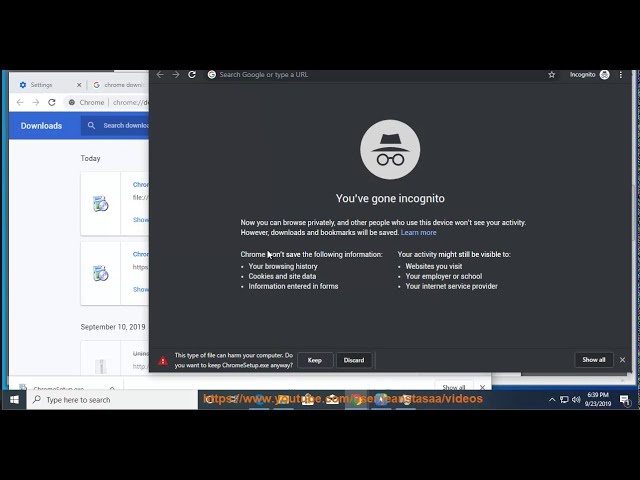Viewport: 640px width, 480px height.
Task: Go forward in the background Chrome window
Action: pyautogui.click(x=36, y=102)
